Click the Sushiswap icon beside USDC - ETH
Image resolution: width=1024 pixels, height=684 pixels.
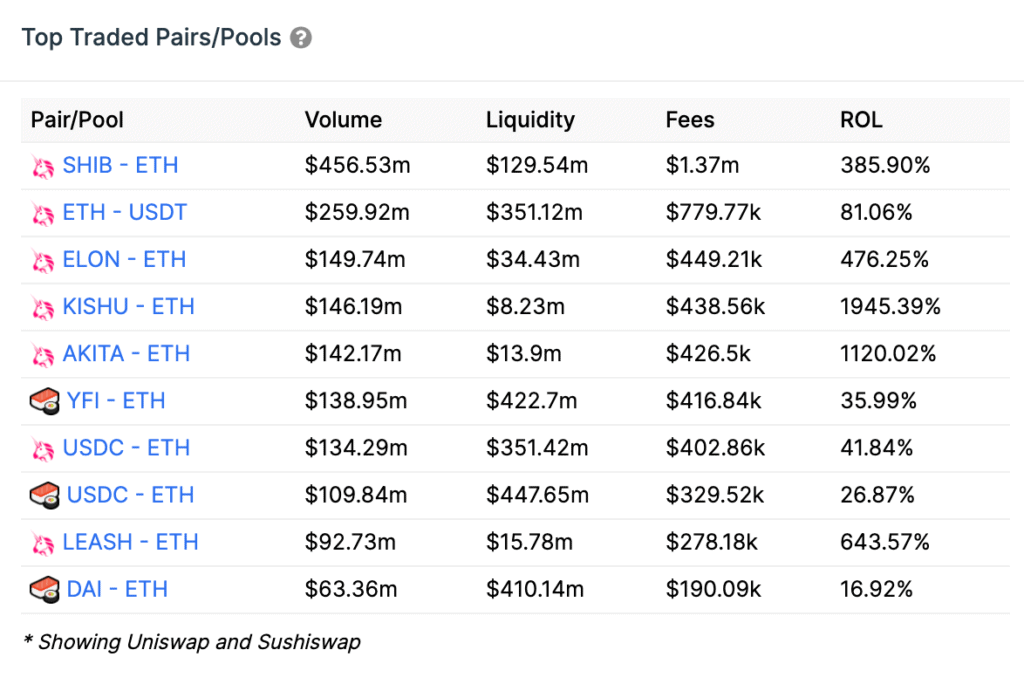pos(43,496)
